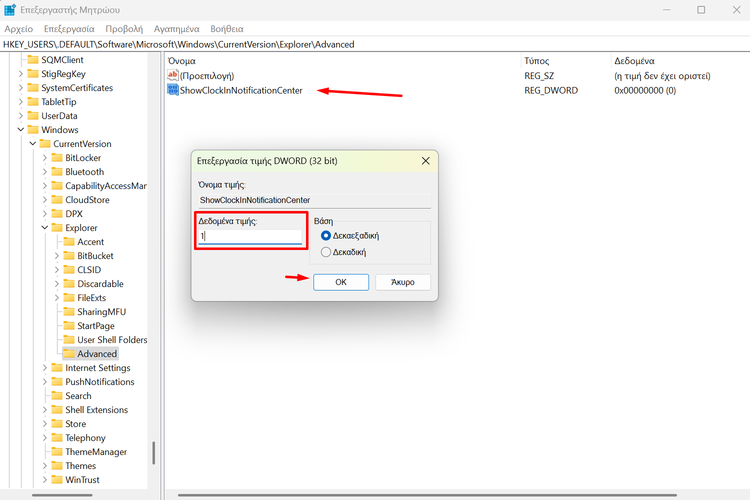Collapse the Explorer tree node
This screenshot has height=500, width=750.
(44, 227)
